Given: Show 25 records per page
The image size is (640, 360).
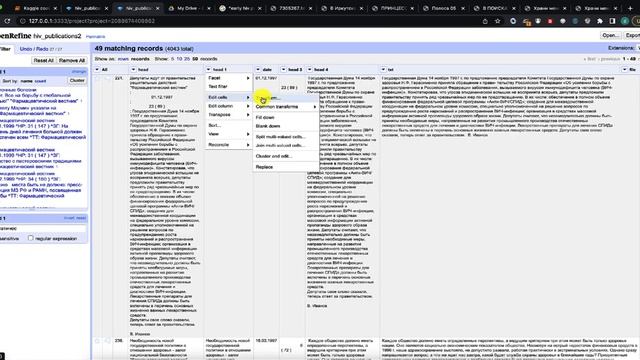Looking at the screenshot, I should click(187, 59).
